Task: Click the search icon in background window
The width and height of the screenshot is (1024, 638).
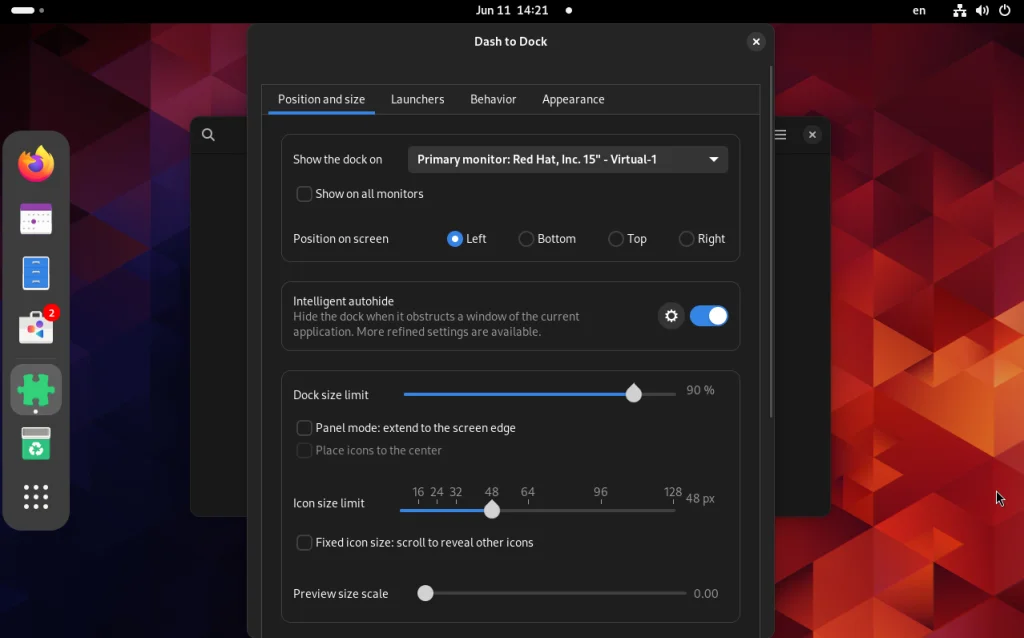Action: coord(208,135)
